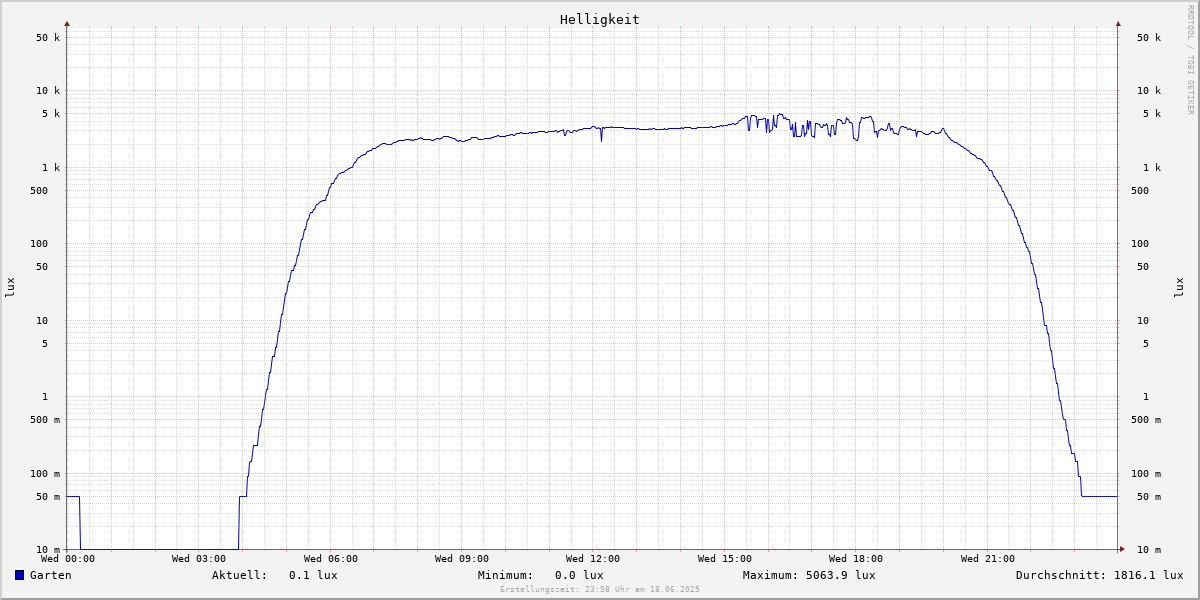Click the "Wed 21:00" time axis label
The image size is (1200, 600).
pyautogui.click(x=988, y=559)
